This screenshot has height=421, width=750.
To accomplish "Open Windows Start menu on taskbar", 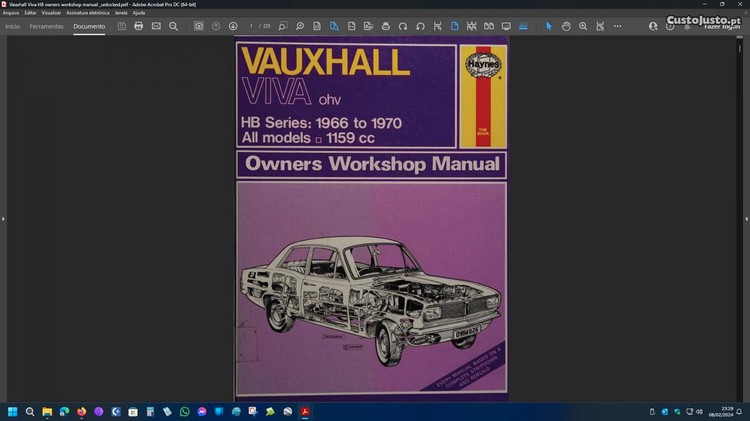I will click(x=13, y=411).
